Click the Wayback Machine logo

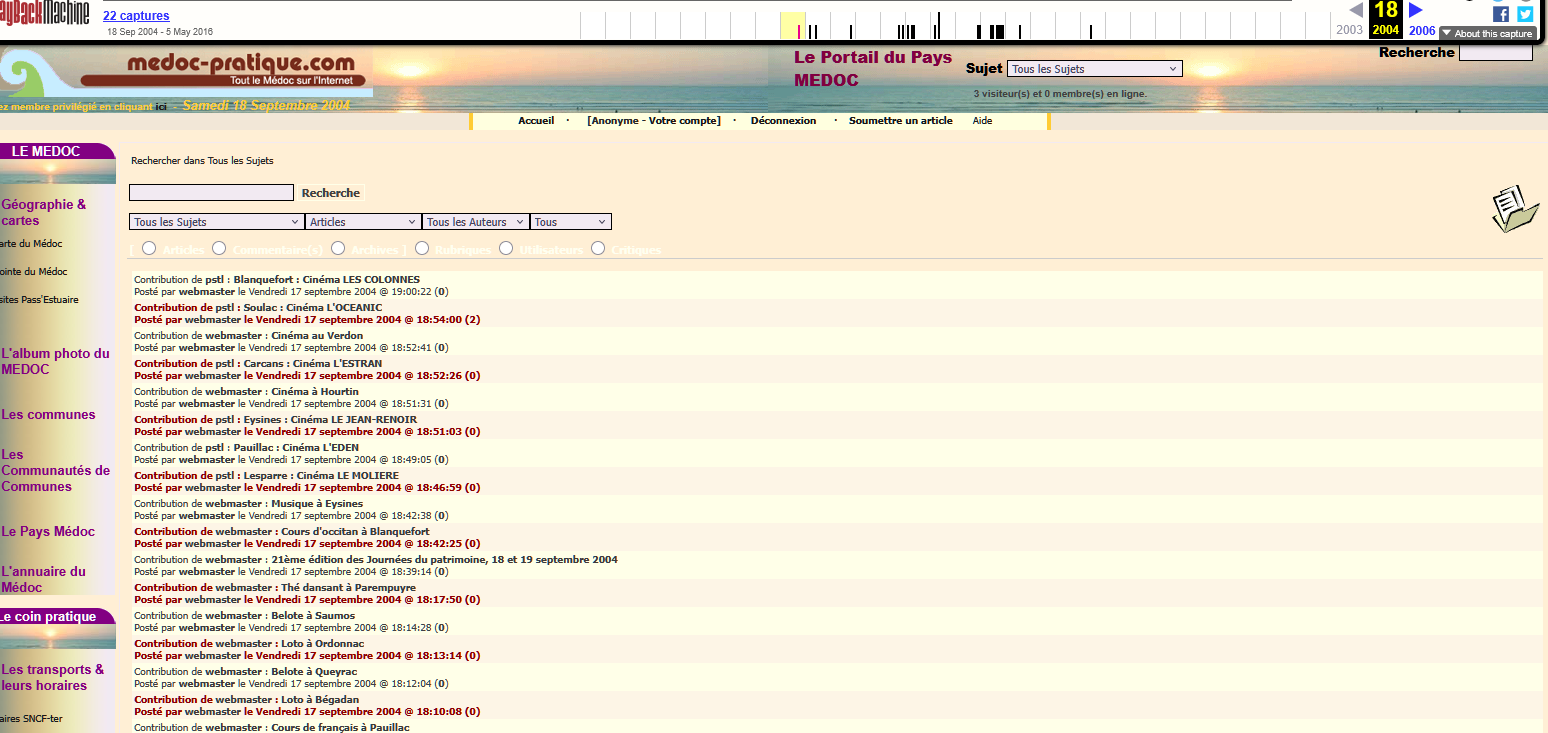tap(45, 13)
